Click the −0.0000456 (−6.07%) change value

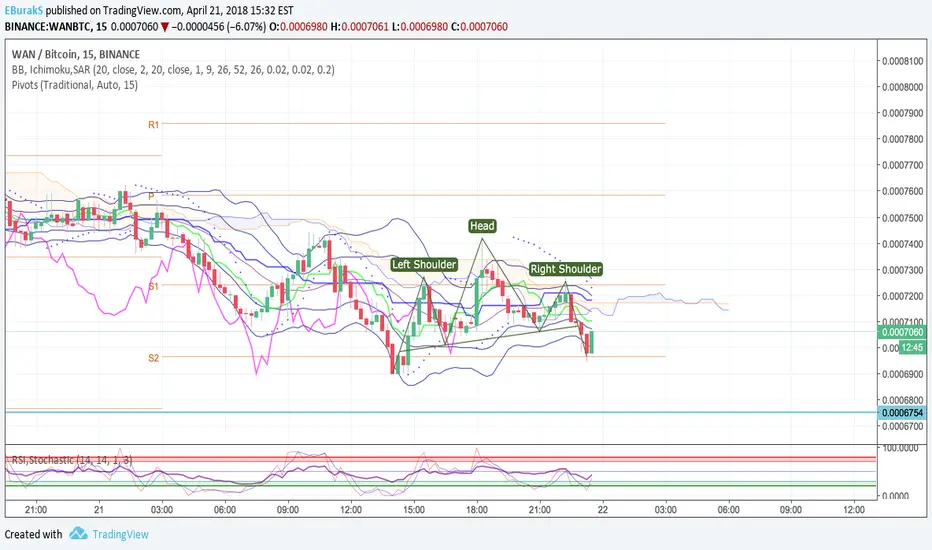[x=218, y=27]
